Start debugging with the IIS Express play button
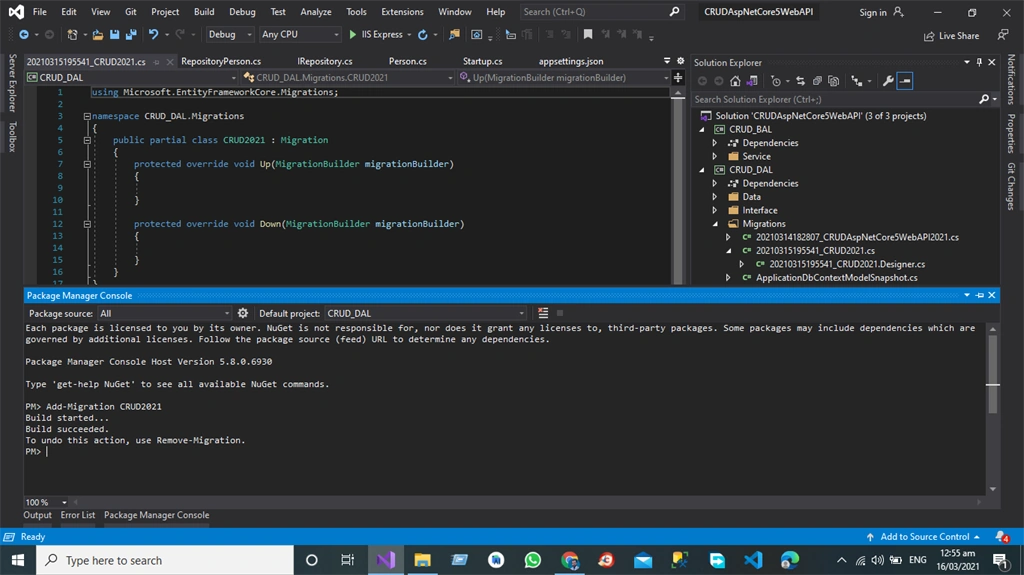The height and width of the screenshot is (575, 1024). 353,35
